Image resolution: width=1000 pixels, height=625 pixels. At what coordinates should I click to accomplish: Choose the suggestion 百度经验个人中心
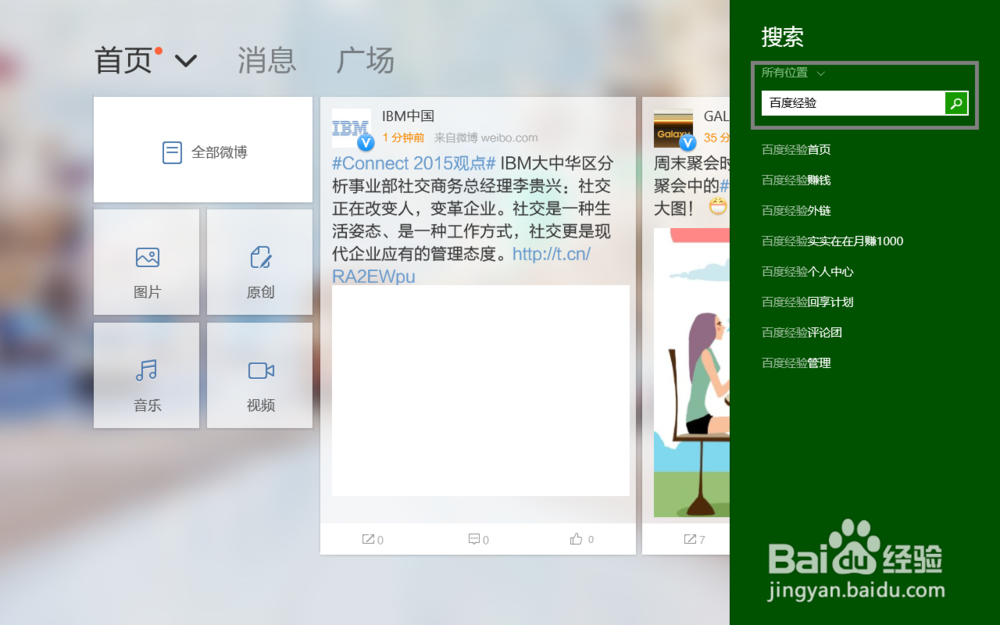click(807, 272)
